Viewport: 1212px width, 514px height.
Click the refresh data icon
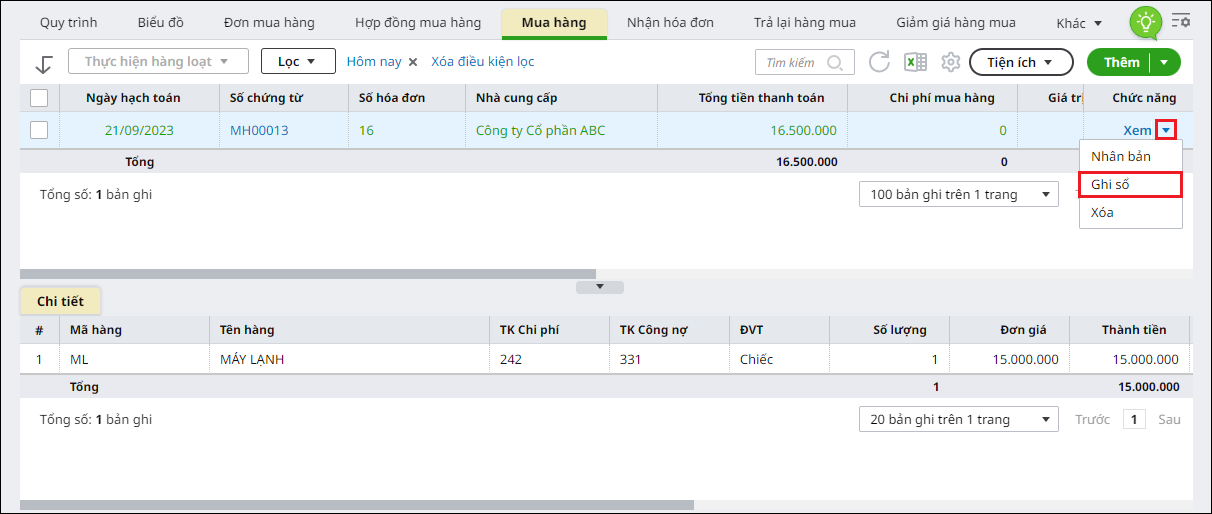pyautogui.click(x=879, y=62)
